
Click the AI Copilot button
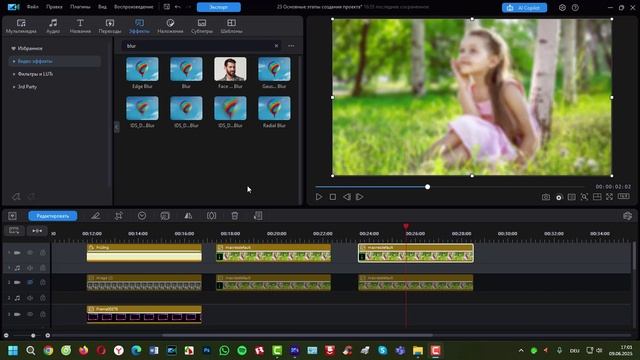pos(524,7)
